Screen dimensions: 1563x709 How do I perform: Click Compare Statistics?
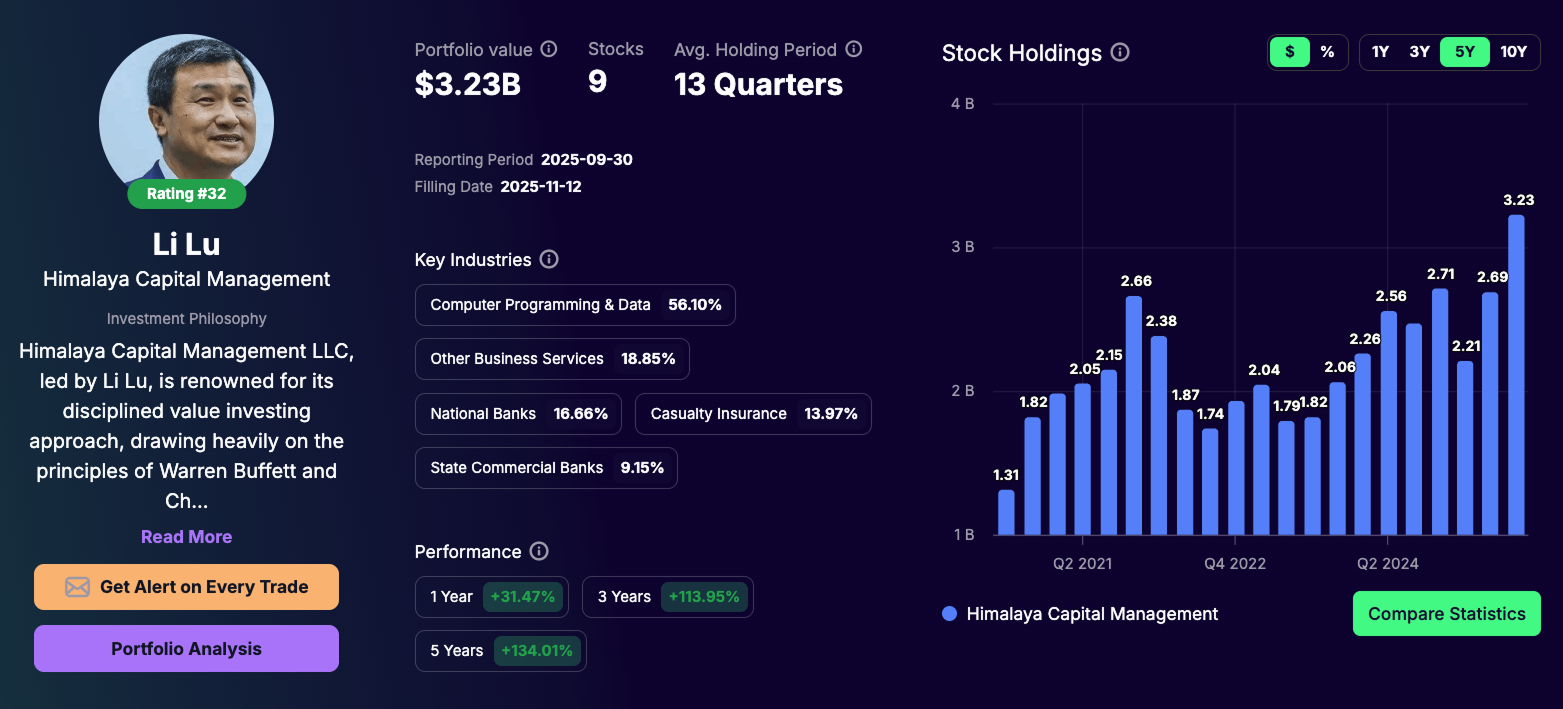1446,613
